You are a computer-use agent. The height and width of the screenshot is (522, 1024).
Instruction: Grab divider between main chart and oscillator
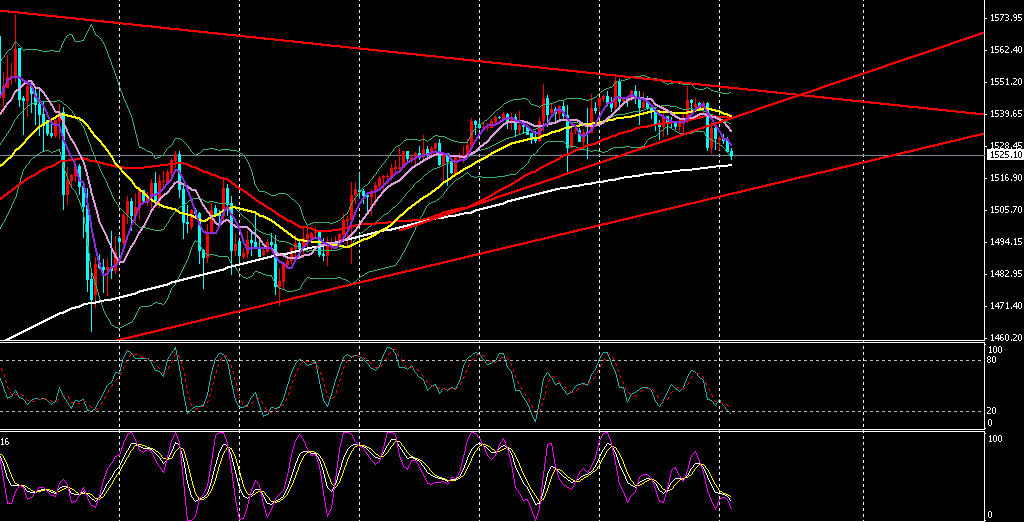click(x=500, y=342)
